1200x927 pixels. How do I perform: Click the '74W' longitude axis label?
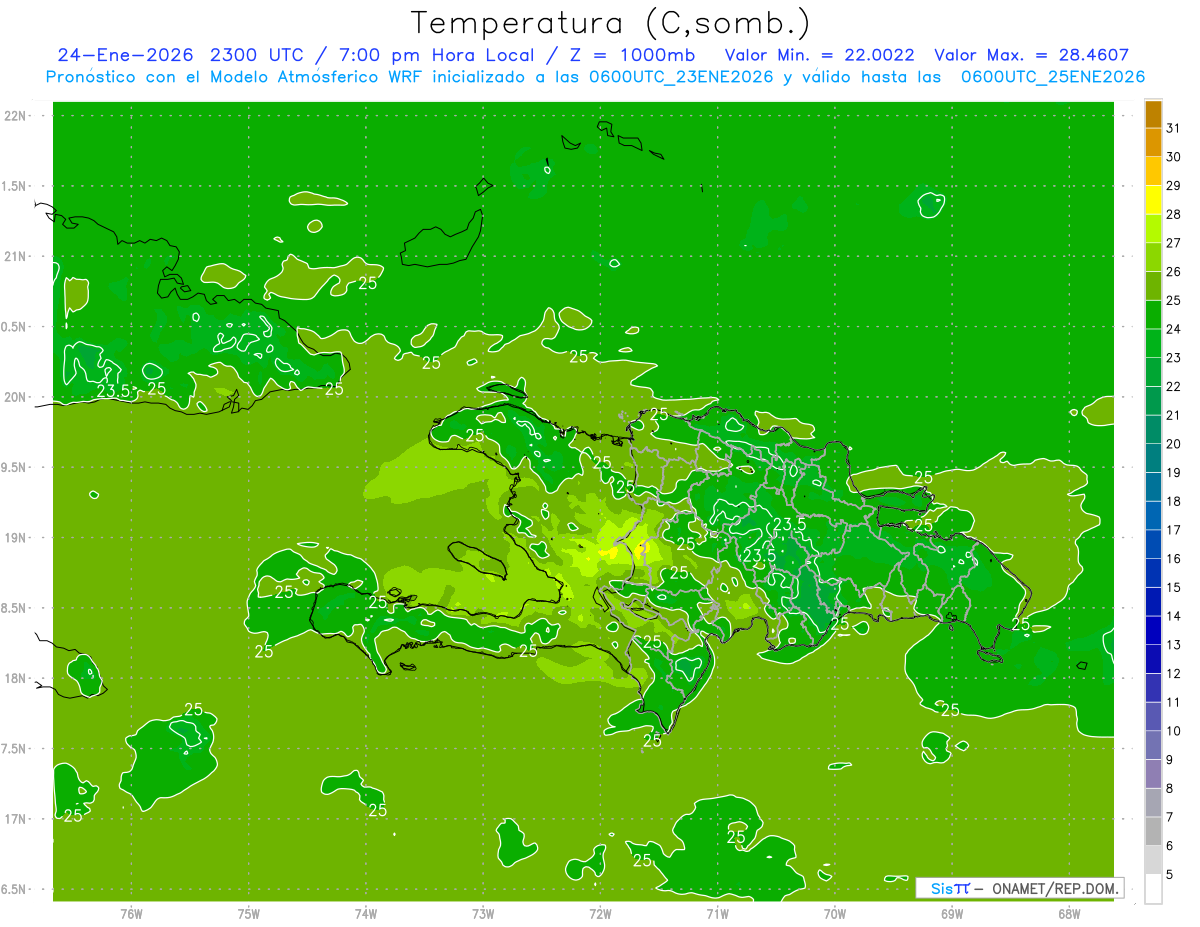point(366,915)
